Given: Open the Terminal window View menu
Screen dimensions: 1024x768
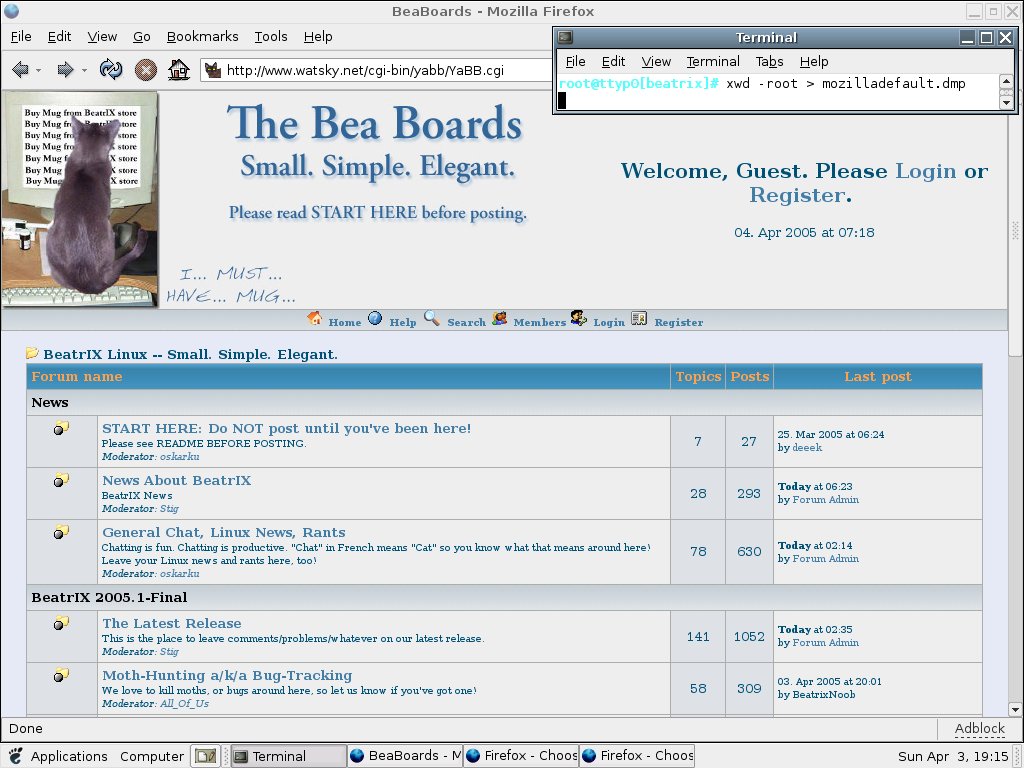Looking at the screenshot, I should (x=656, y=61).
